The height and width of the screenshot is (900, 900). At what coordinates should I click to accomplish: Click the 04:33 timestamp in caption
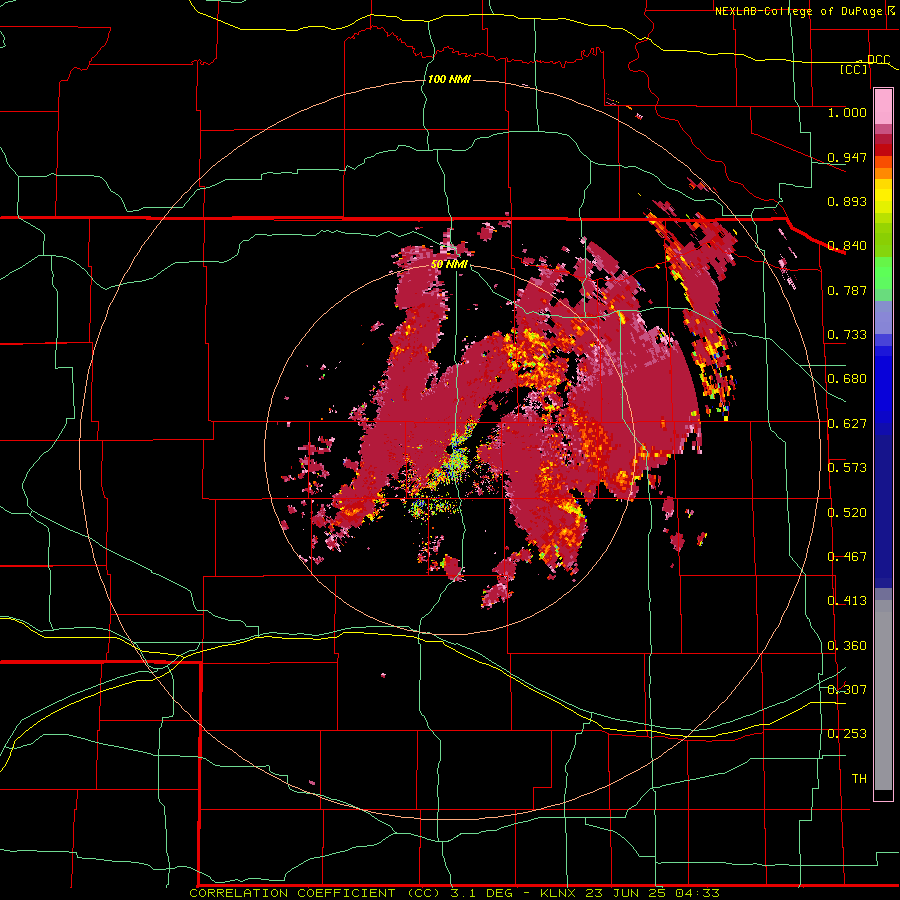tap(697, 893)
